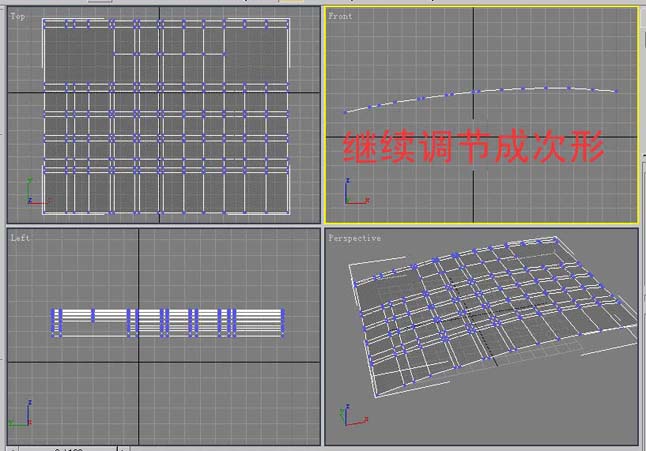Select the curved spline in Front viewport

[480, 99]
